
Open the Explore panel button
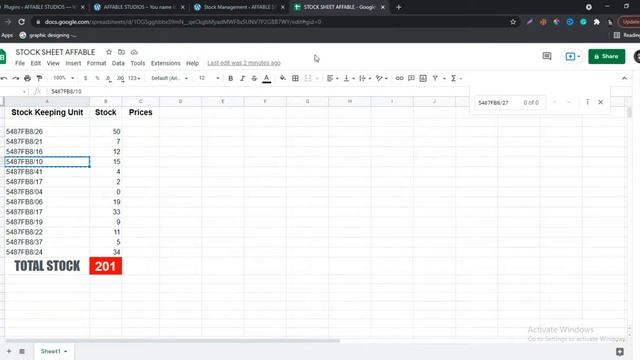(x=620, y=351)
